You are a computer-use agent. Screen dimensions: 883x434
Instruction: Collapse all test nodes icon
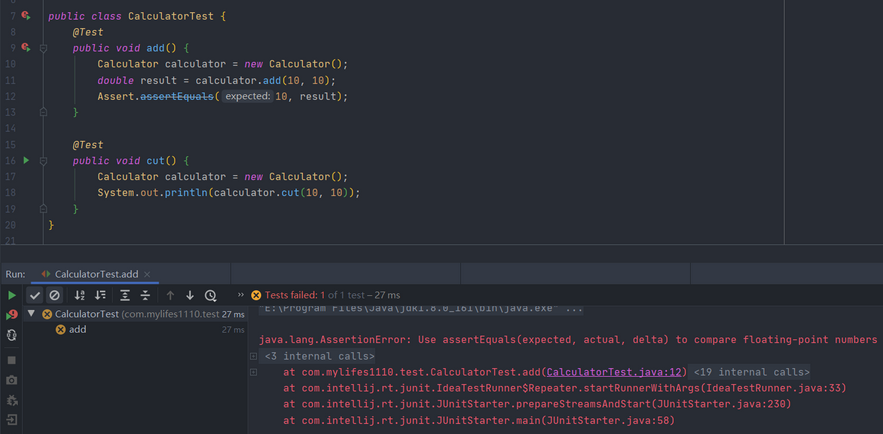pyautogui.click(x=145, y=295)
